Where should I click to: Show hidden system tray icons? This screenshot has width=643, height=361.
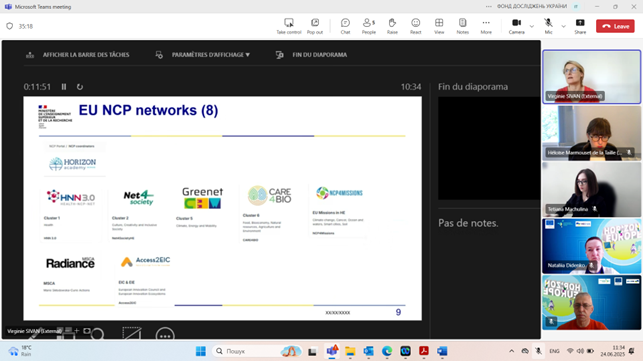(511, 351)
